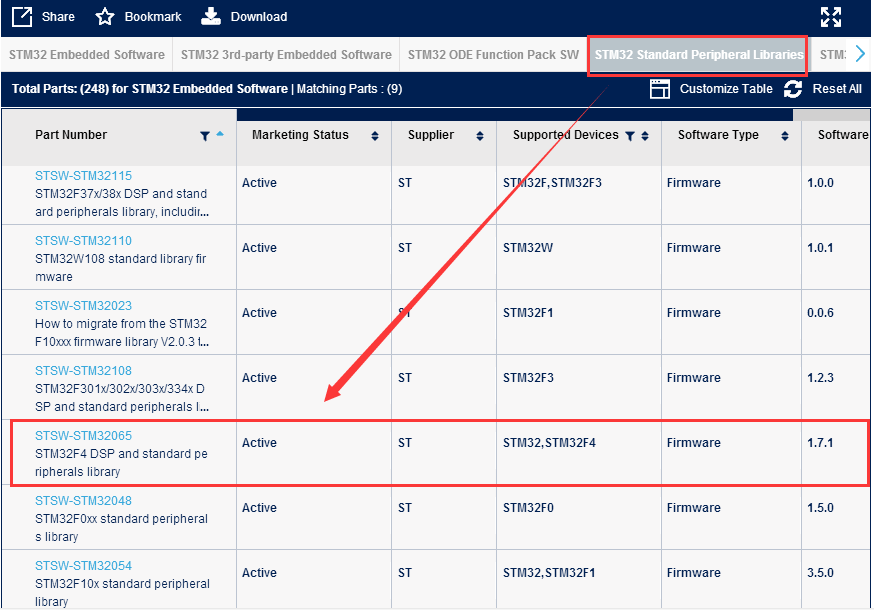Click the Share label
This screenshot has height=610, width=874.
[x=58, y=17]
